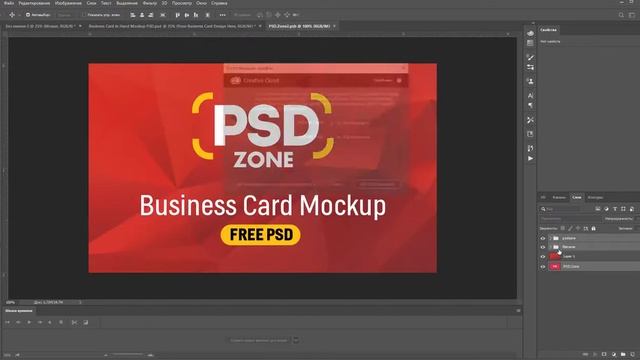Viewport: 640px width, 360px height.
Task: Open the status bar document info arrow
Action: (x=80, y=302)
